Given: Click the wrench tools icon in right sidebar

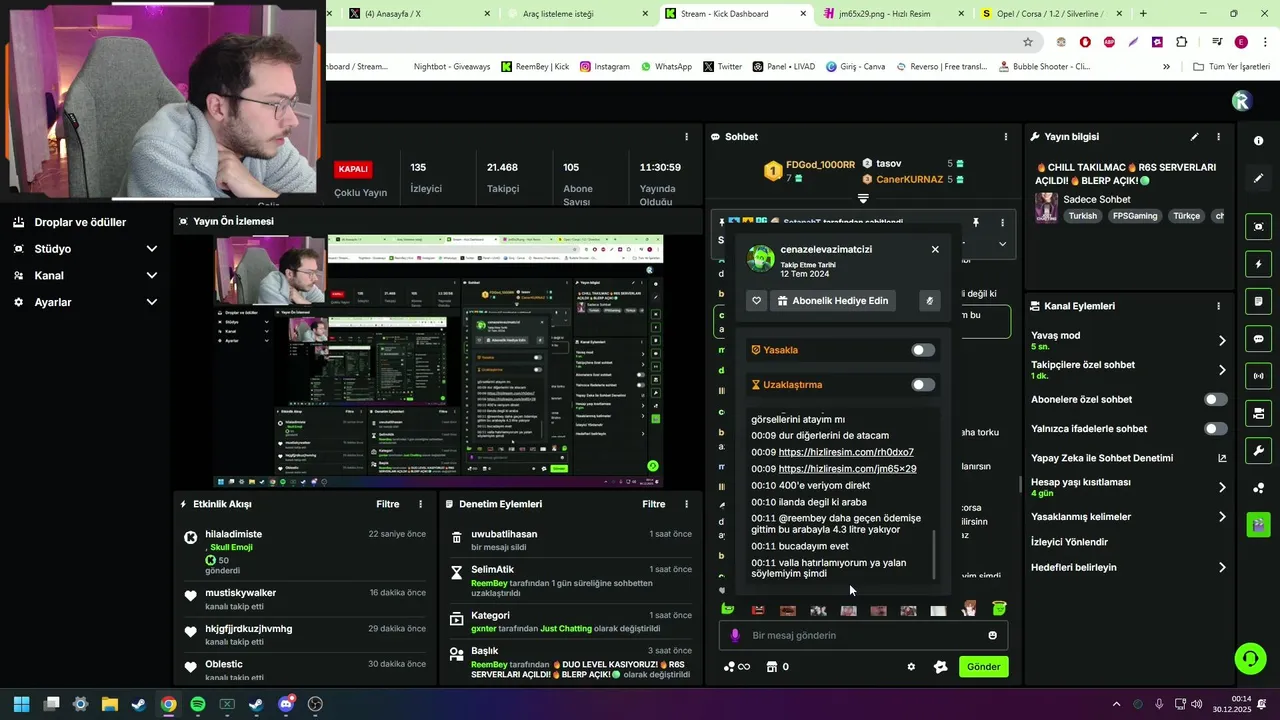Looking at the screenshot, I should click(x=1258, y=450).
